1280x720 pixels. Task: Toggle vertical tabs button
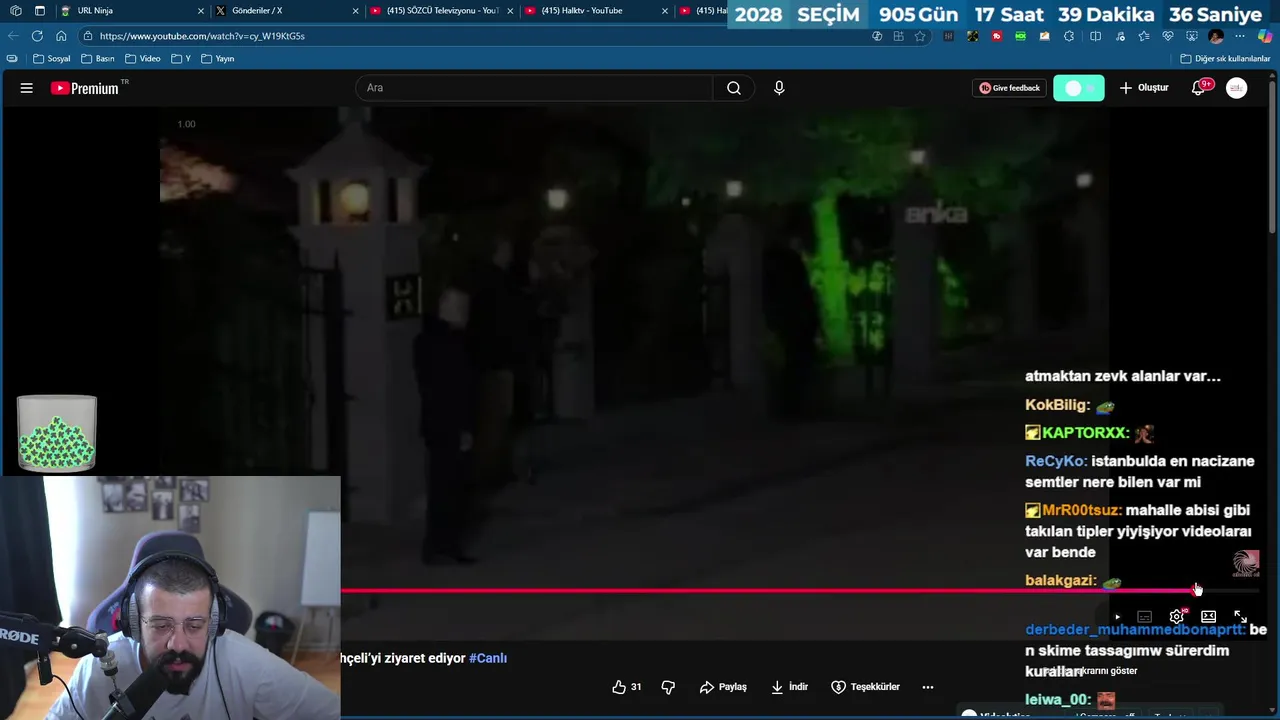coord(39,11)
